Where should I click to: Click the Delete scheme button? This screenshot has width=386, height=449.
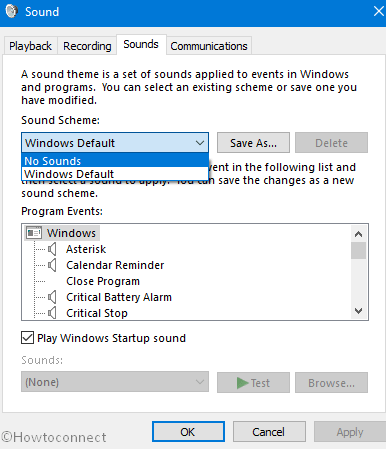pyautogui.click(x=331, y=143)
